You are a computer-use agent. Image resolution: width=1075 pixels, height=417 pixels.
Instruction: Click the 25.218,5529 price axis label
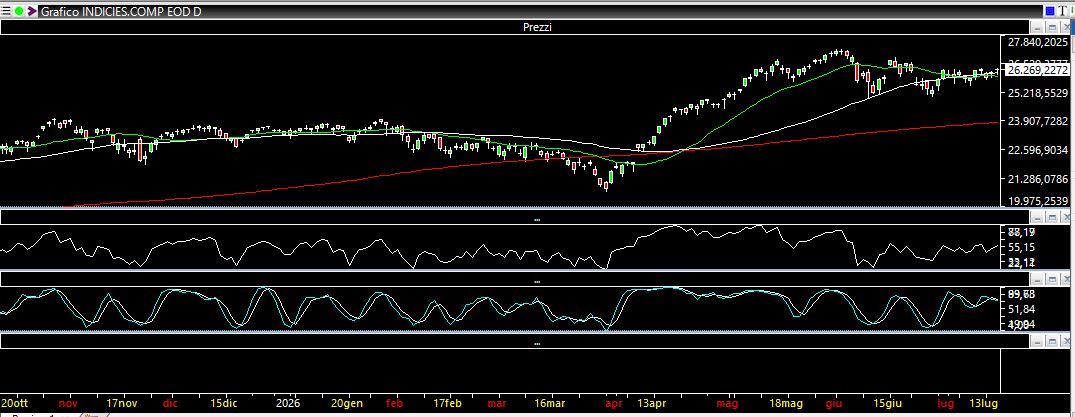[1037, 93]
